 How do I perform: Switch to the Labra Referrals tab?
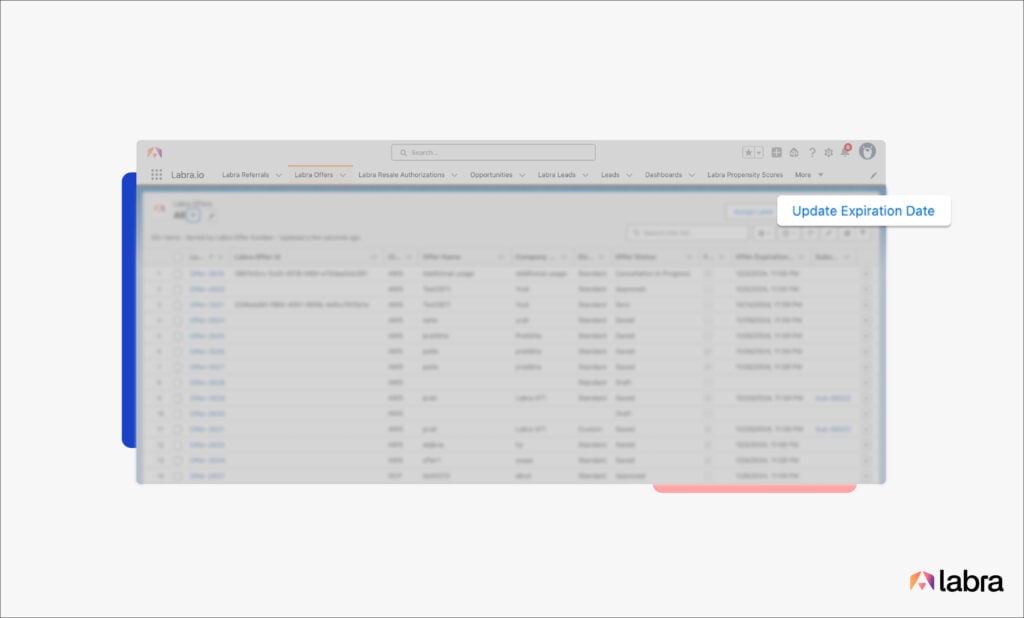tap(246, 175)
